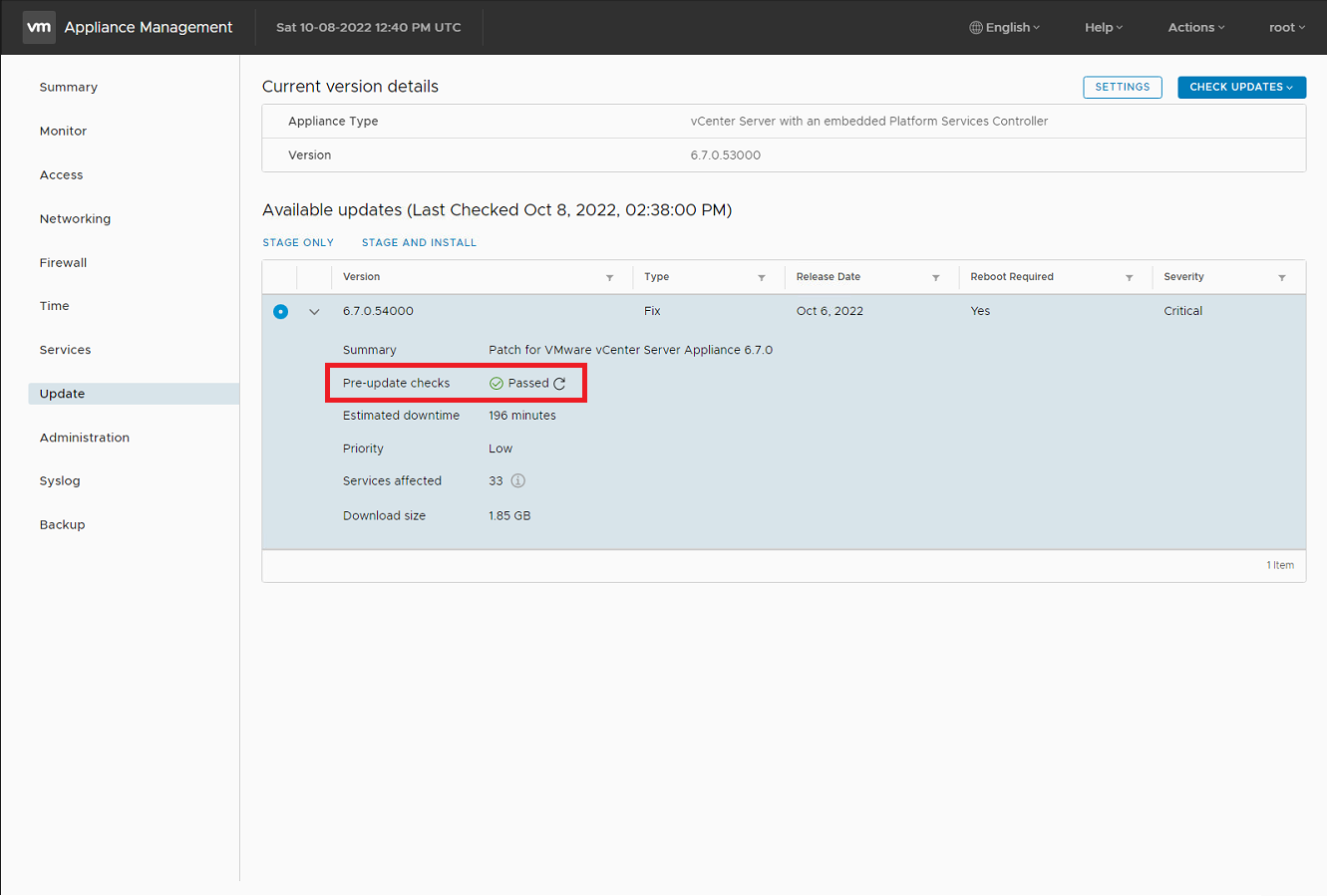Open the Time section

(55, 306)
